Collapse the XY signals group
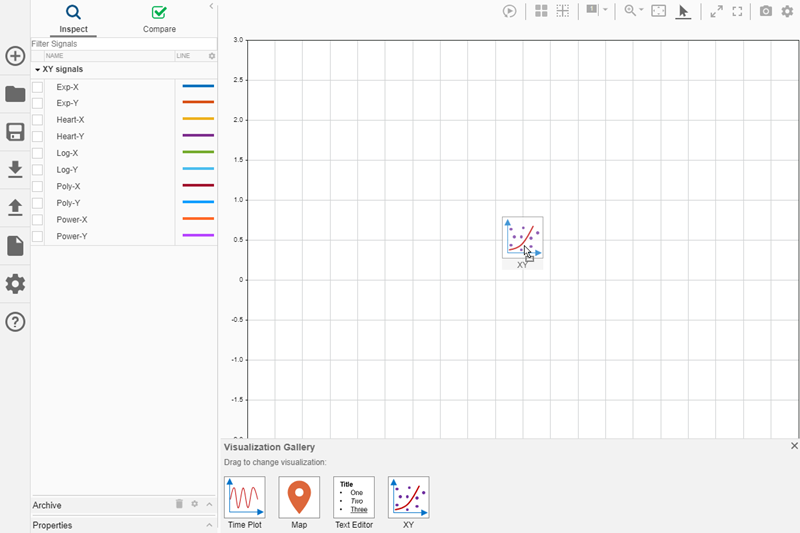 coord(37,69)
